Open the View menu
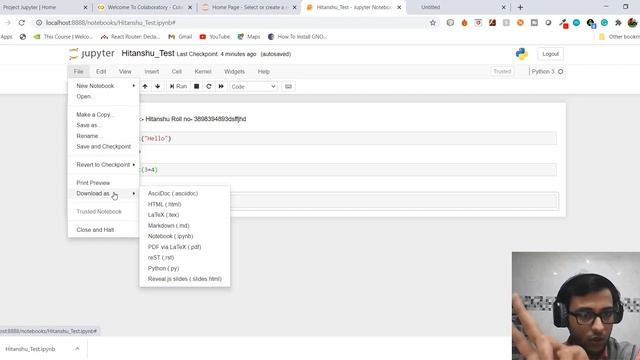Viewport: 640px width, 360px height. 125,71
